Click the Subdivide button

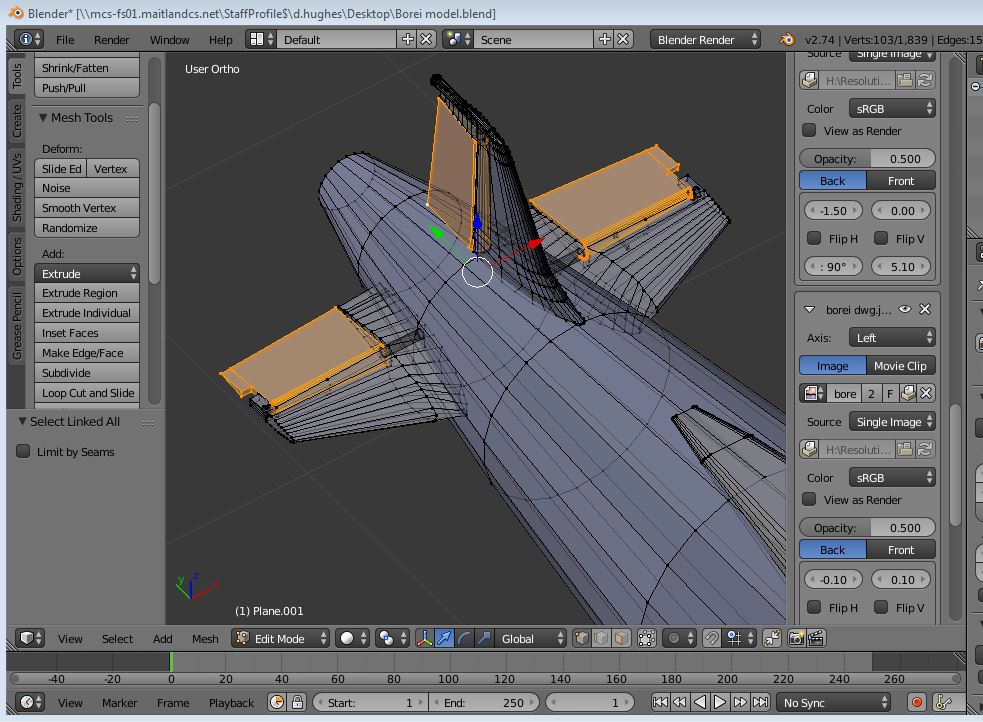pyautogui.click(x=87, y=373)
